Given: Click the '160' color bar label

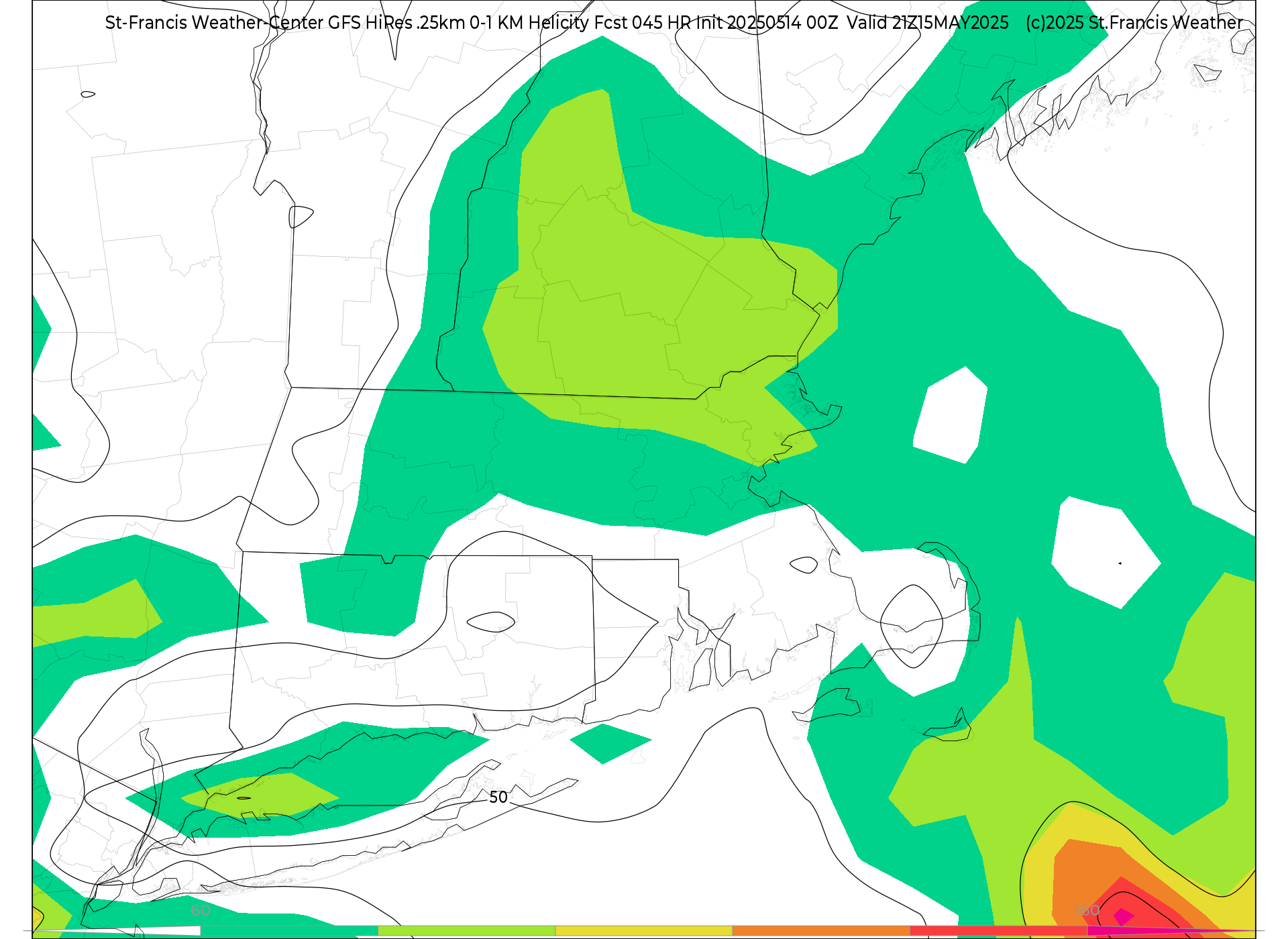Looking at the screenshot, I should click(x=1087, y=910).
